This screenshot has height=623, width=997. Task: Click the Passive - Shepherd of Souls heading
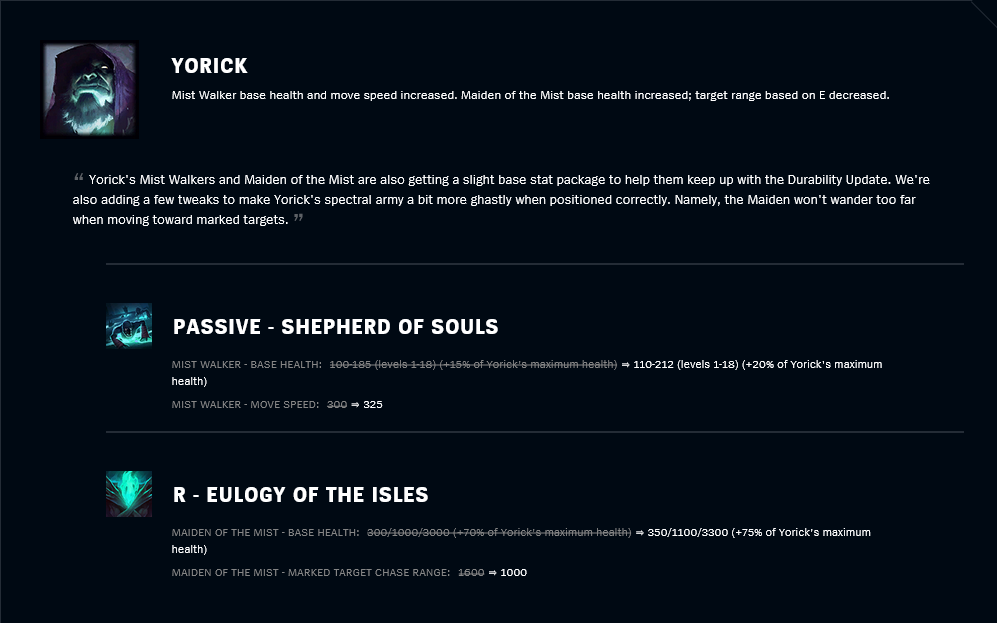(x=336, y=327)
